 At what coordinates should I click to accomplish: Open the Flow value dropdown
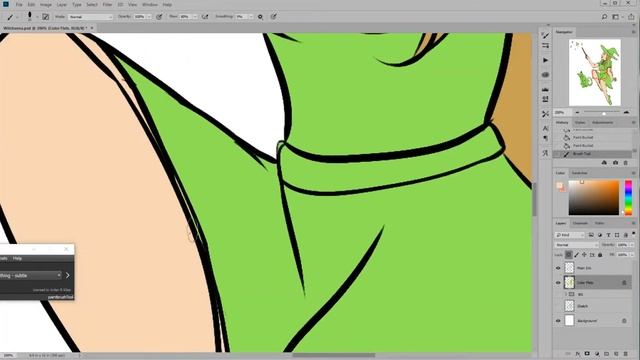coord(195,17)
